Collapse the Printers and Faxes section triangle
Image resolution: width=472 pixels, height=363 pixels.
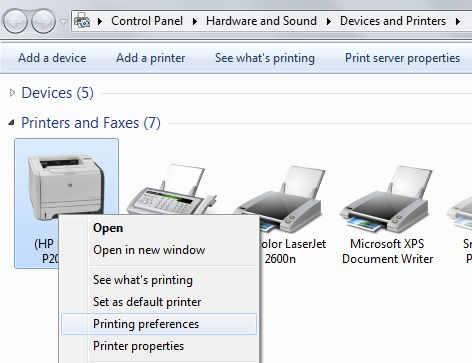click(x=12, y=123)
